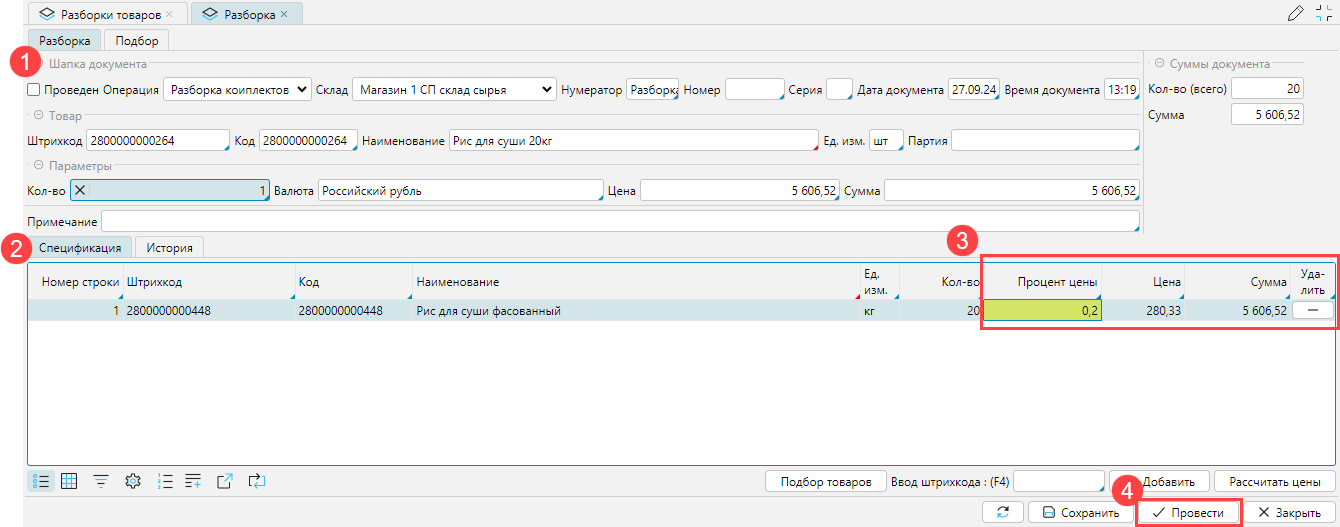Collapse the Товар section
This screenshot has width=1340, height=527.
(38, 116)
